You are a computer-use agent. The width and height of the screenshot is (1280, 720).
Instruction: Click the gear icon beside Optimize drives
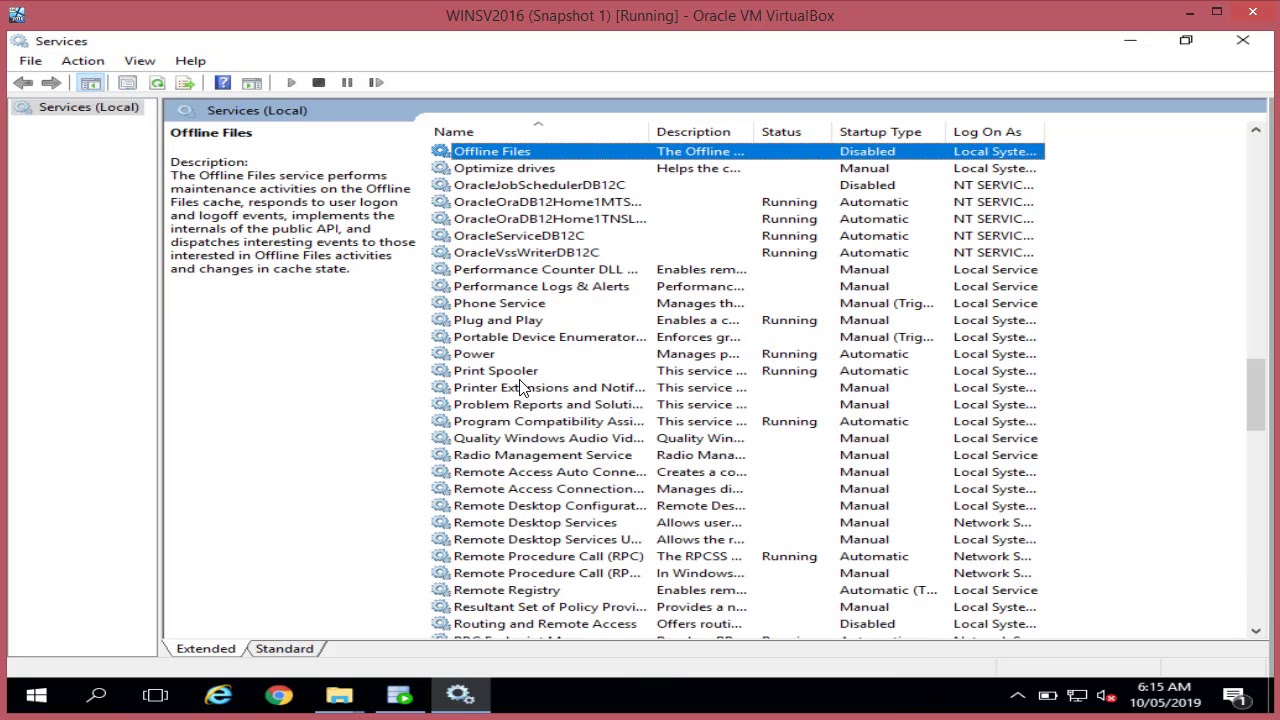click(441, 168)
